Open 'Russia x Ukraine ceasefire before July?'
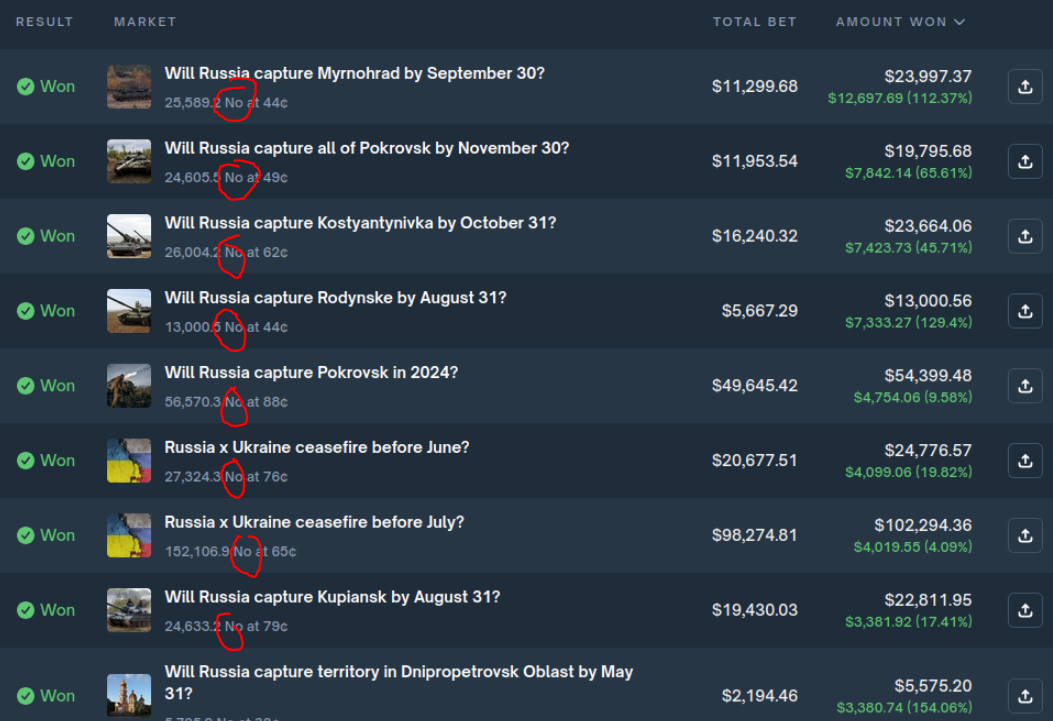The width and height of the screenshot is (1053, 721). [x=314, y=522]
